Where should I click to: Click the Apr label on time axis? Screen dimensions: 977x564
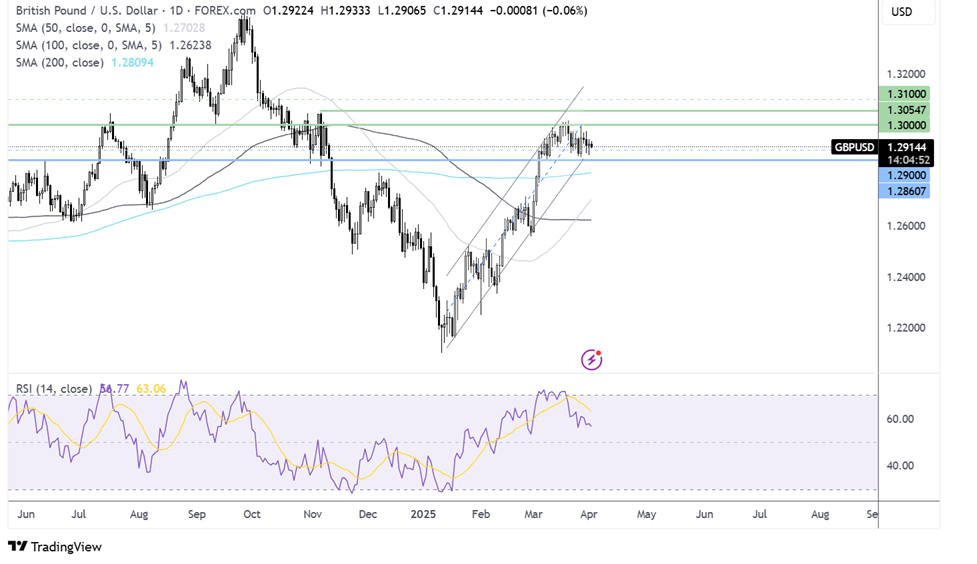tap(589, 515)
